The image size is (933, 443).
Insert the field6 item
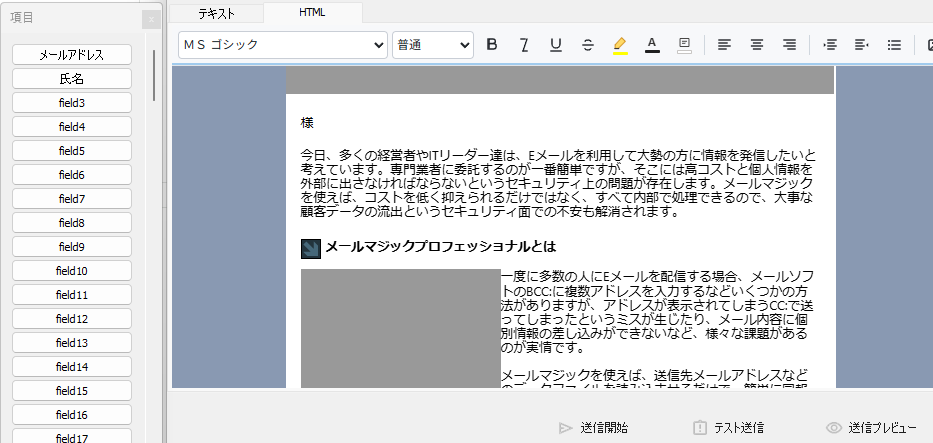click(71, 175)
